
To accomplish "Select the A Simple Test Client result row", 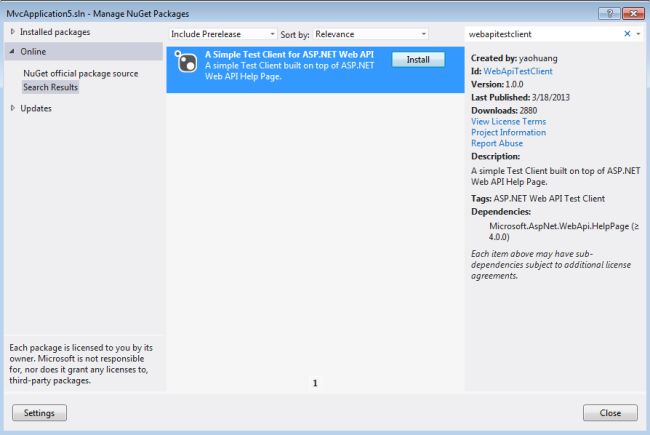I will [x=315, y=70].
